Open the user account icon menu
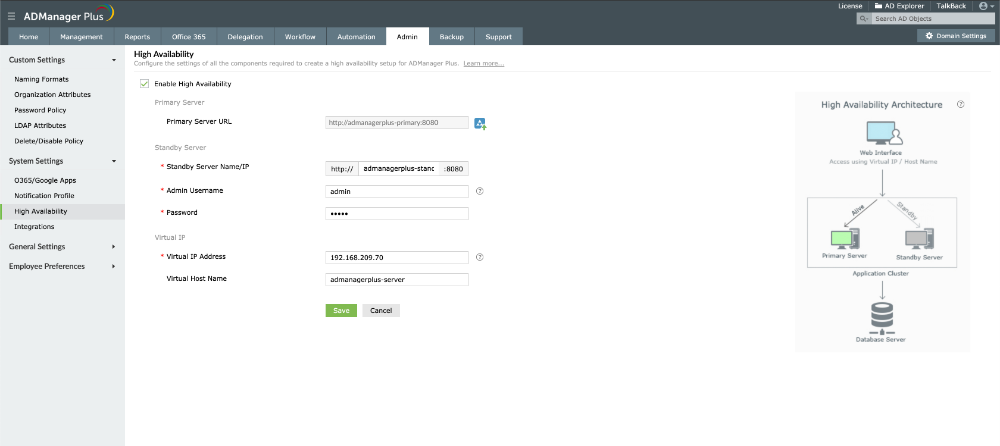The image size is (1000, 446). pos(985,6)
